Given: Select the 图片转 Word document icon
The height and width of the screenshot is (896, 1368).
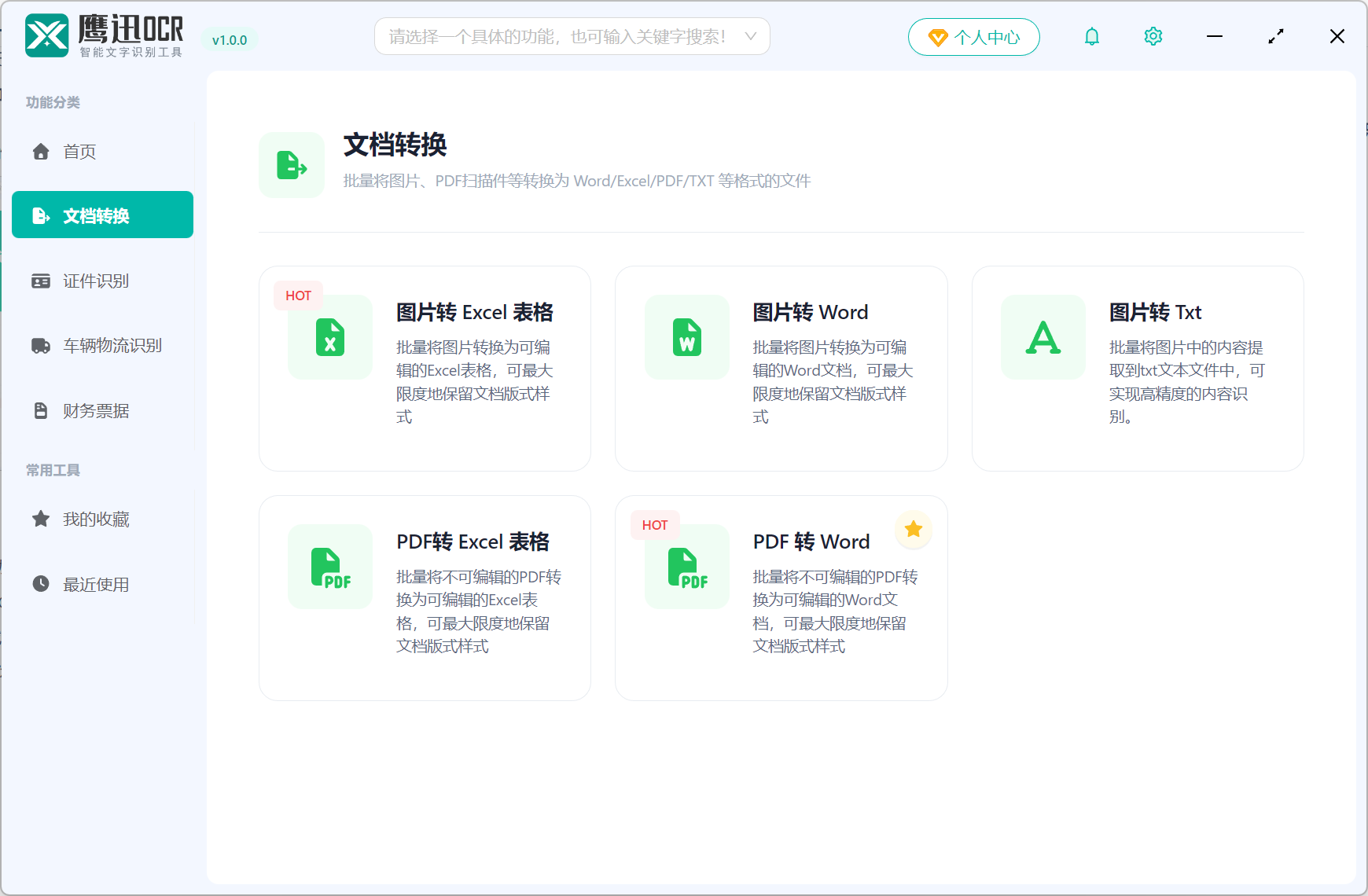Looking at the screenshot, I should point(686,338).
